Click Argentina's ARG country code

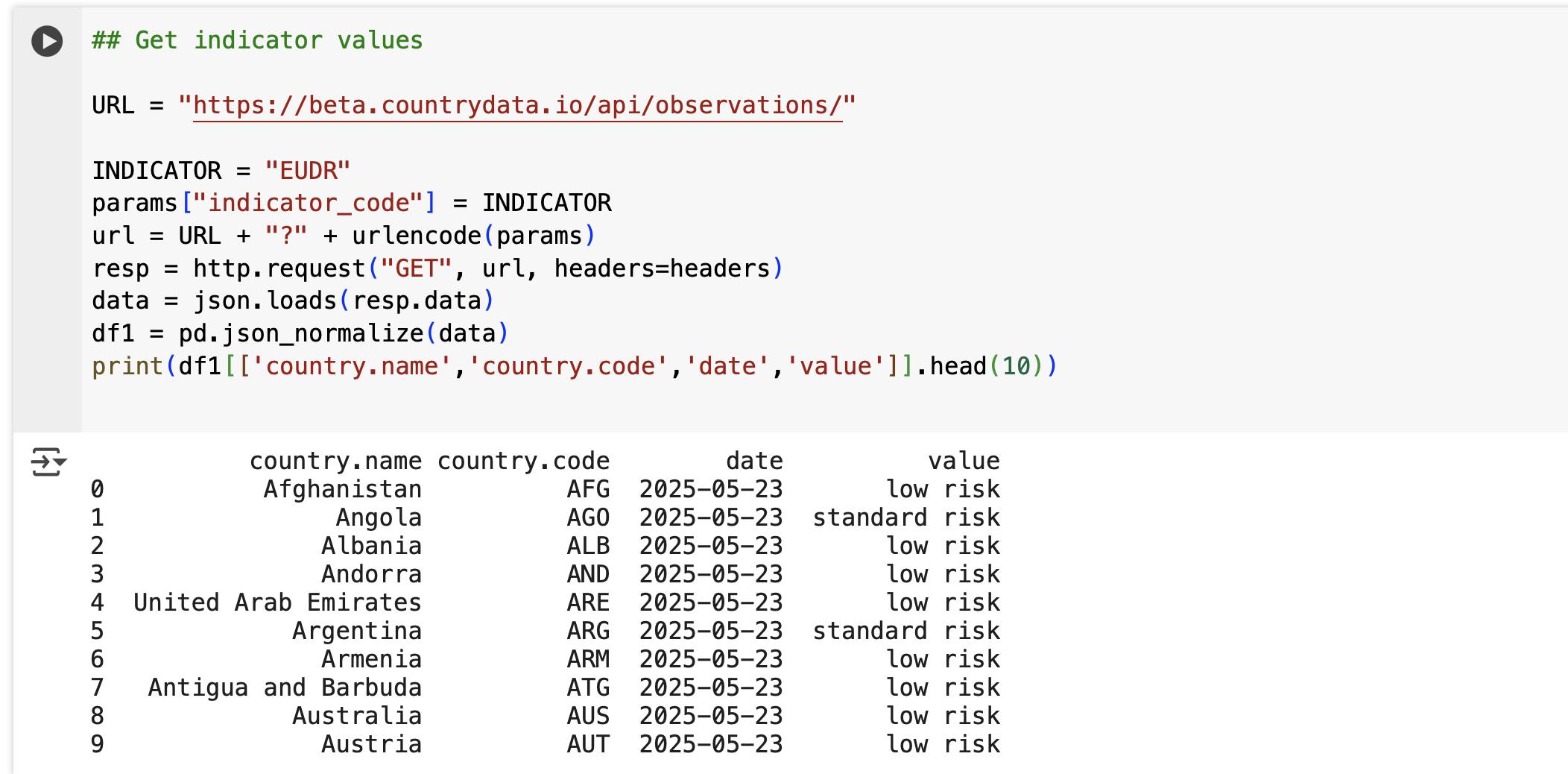[588, 631]
